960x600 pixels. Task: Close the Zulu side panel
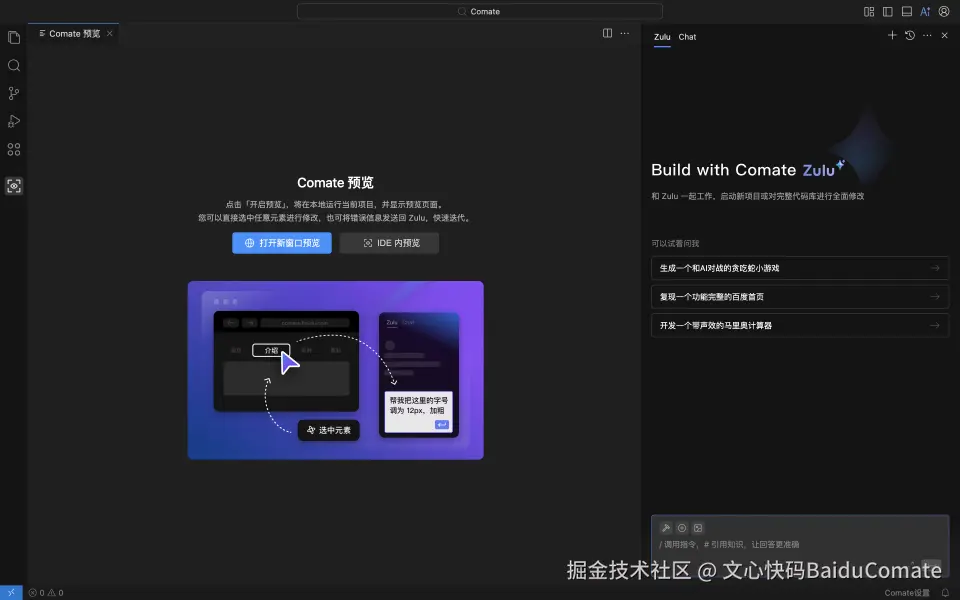[x=944, y=36]
